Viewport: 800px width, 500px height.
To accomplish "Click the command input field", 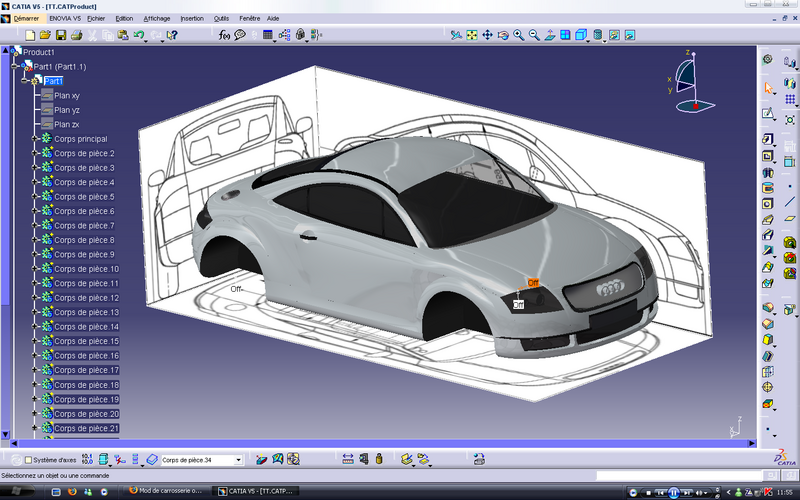I will pos(680,476).
